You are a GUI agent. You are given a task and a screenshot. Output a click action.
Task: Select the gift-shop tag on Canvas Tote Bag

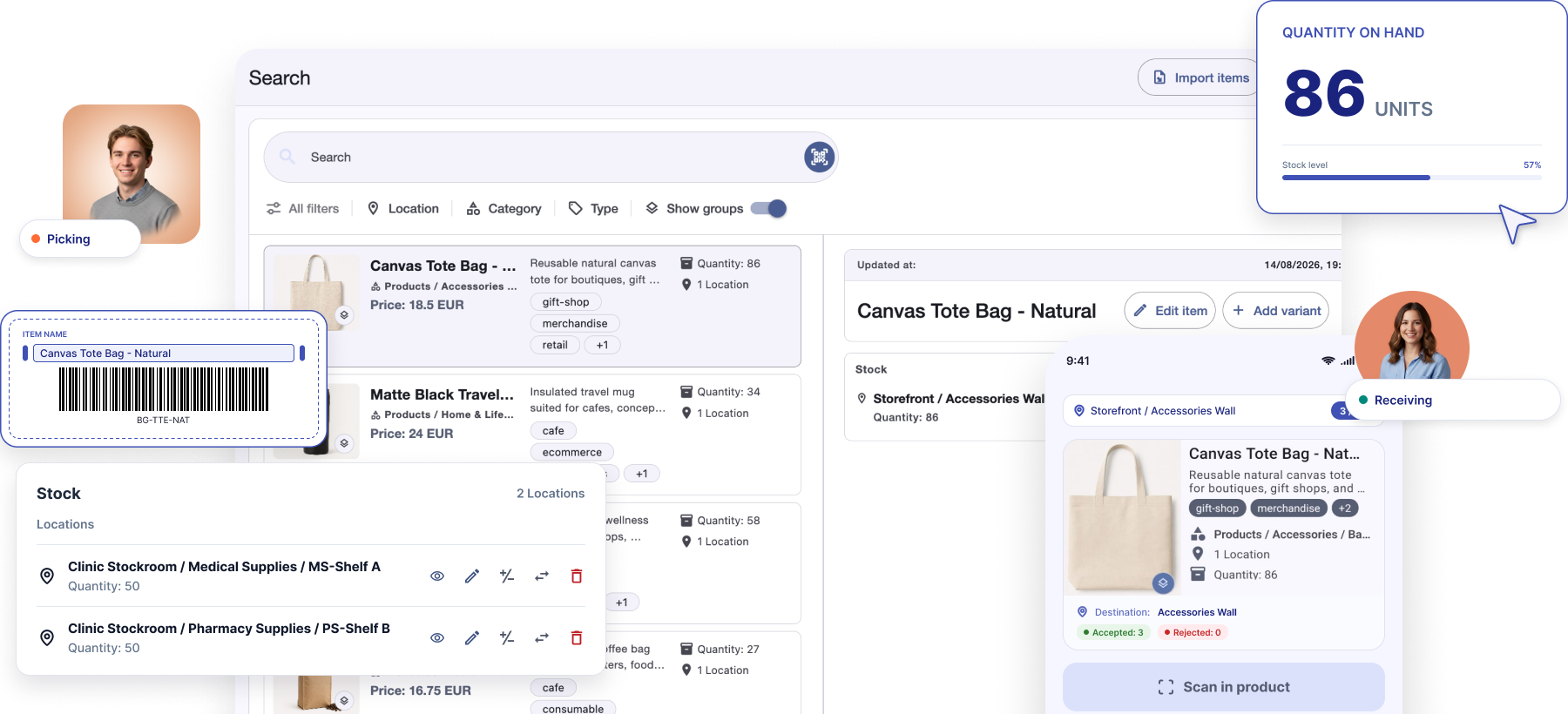click(x=565, y=302)
